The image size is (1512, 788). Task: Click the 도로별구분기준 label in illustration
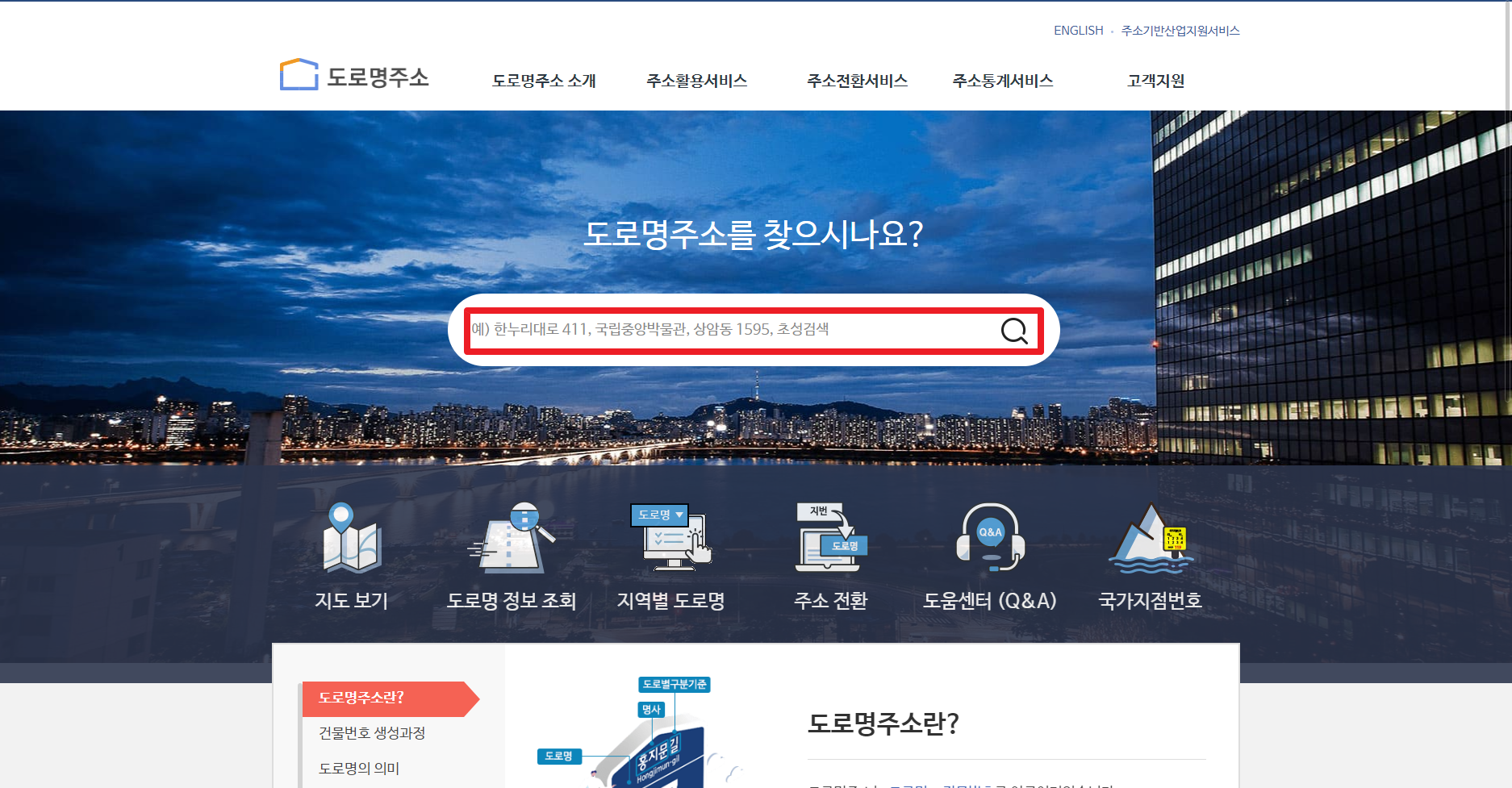[675, 685]
